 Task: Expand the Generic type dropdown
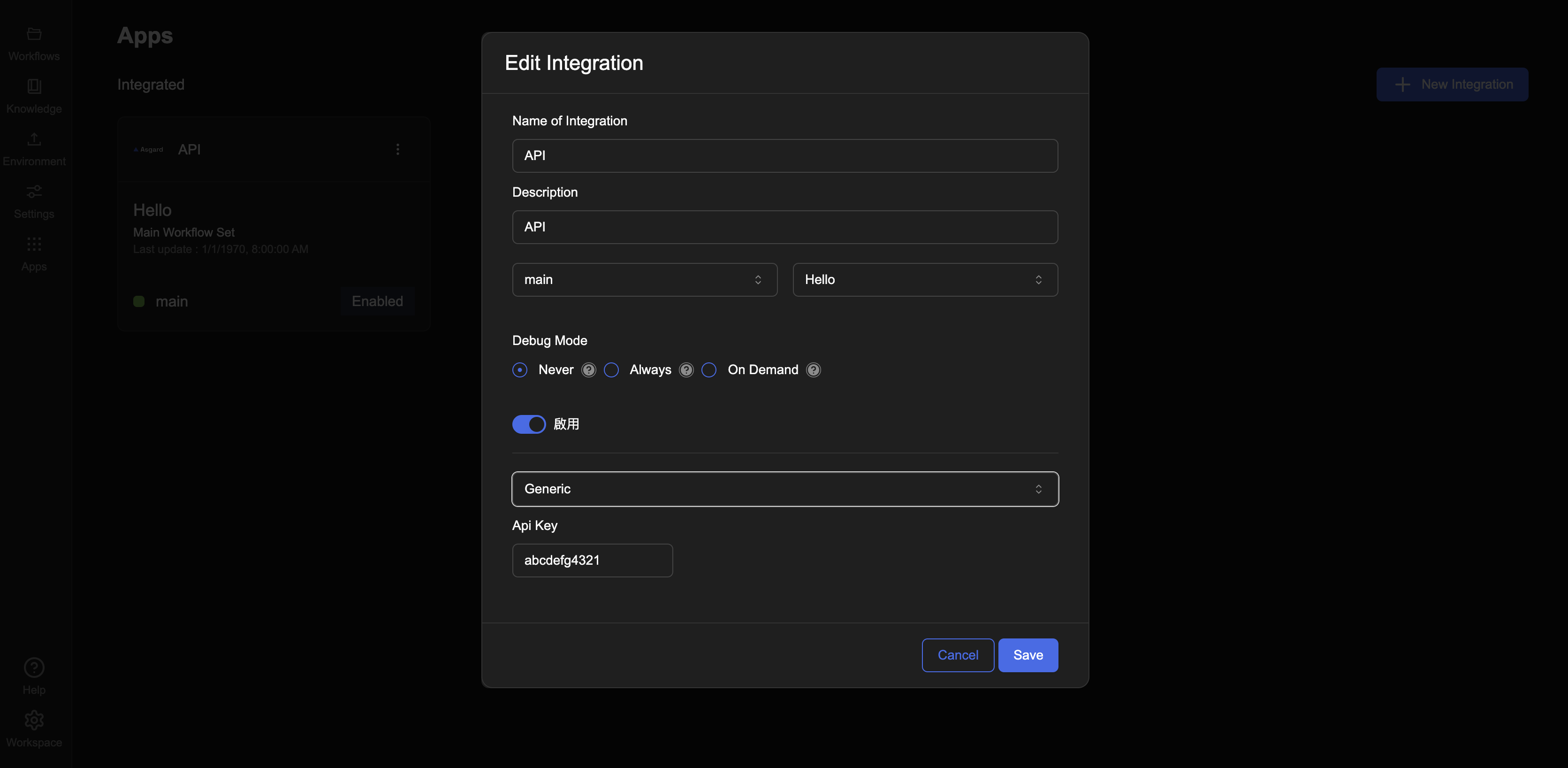coord(784,489)
